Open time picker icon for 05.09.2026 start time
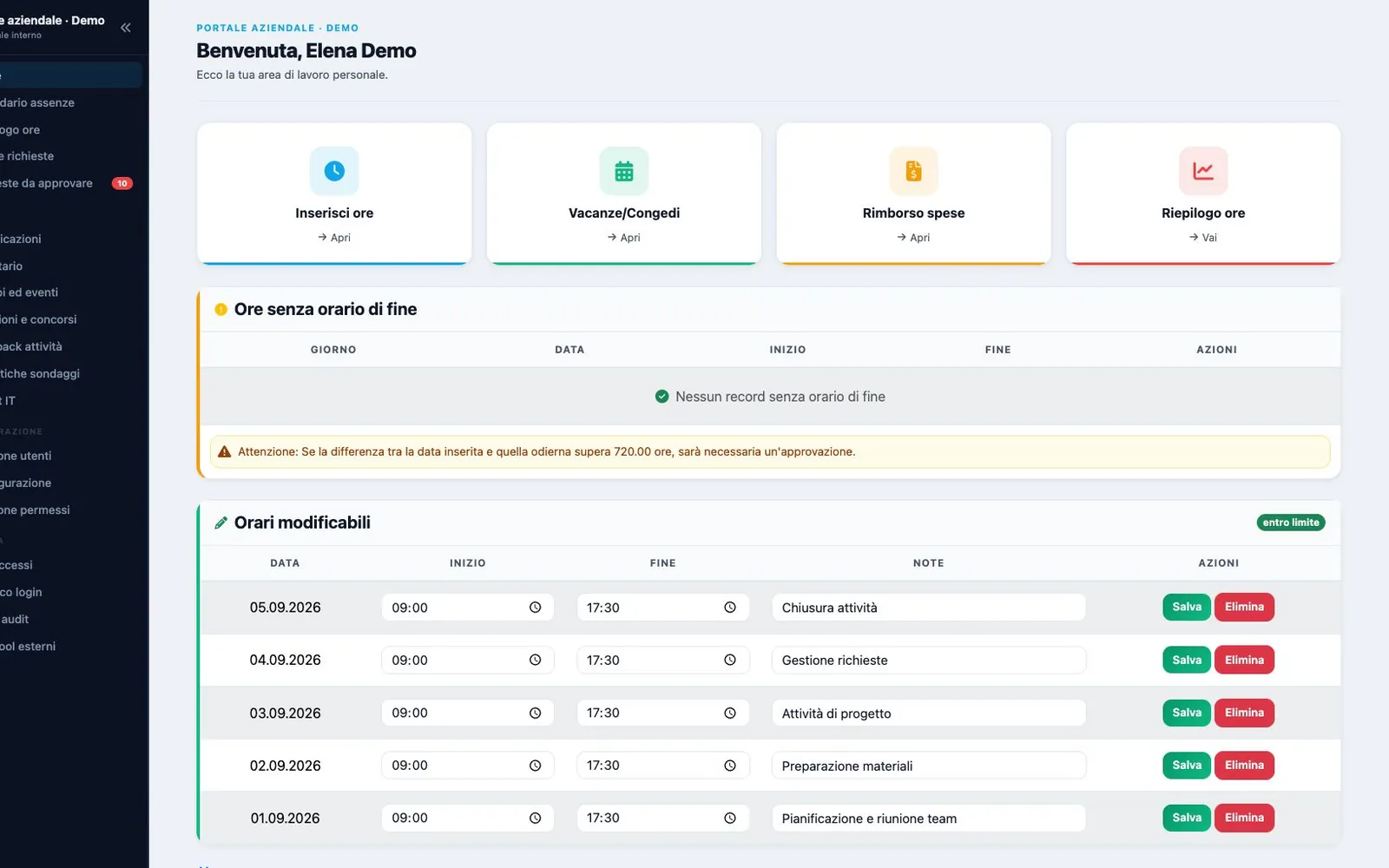Viewport: 1389px width, 868px height. [536, 608]
